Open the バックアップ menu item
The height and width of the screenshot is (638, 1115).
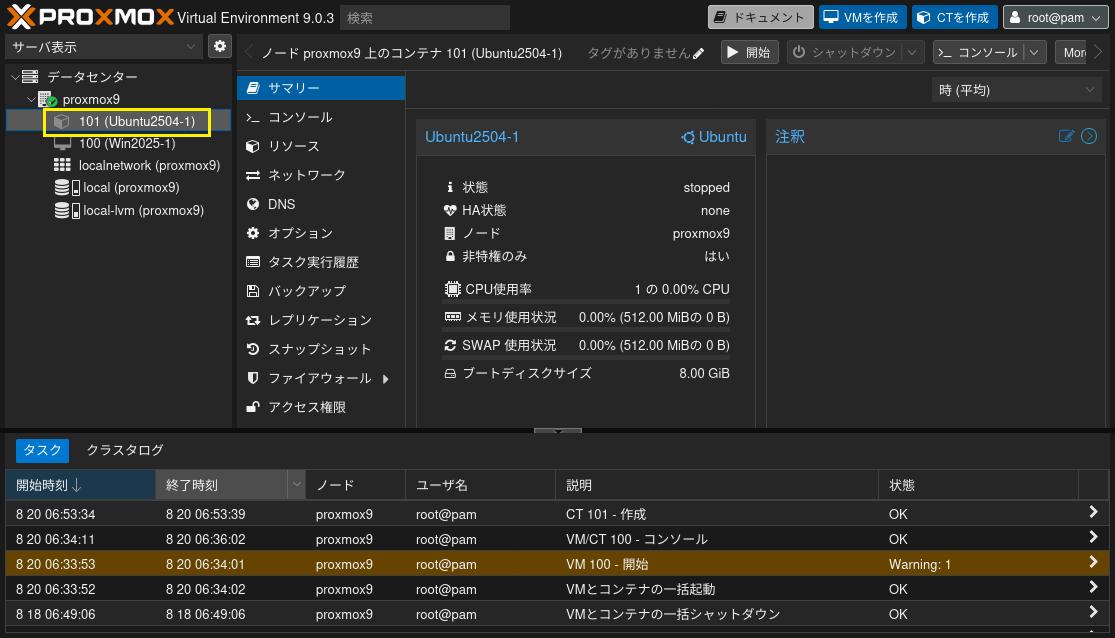(321, 291)
